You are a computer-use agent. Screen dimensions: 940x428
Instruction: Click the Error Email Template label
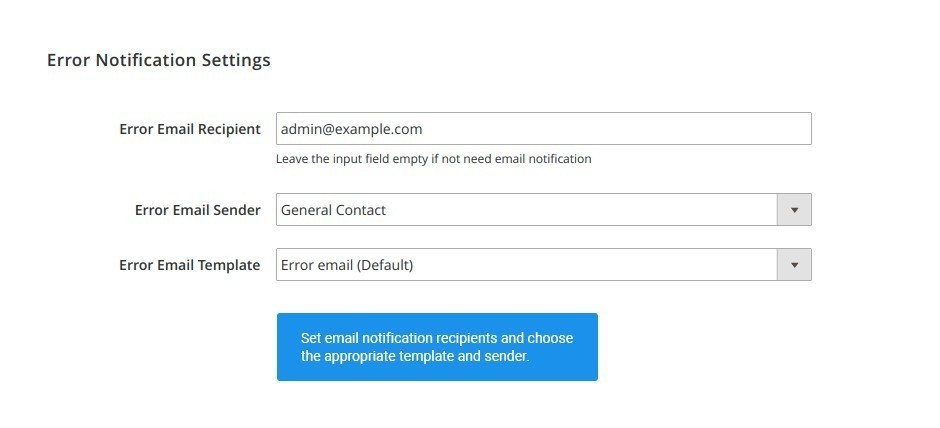[189, 265]
